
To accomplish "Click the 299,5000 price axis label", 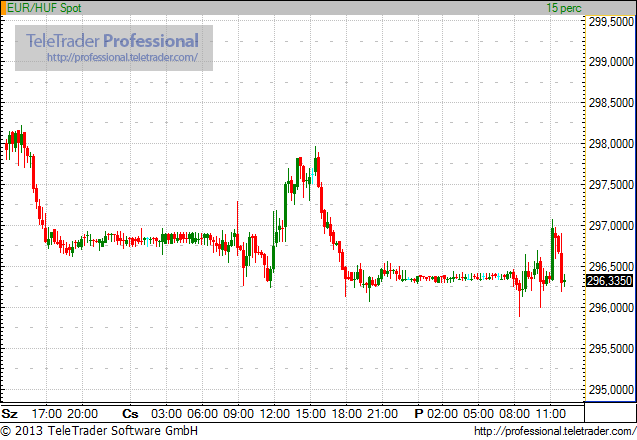I will click(611, 22).
